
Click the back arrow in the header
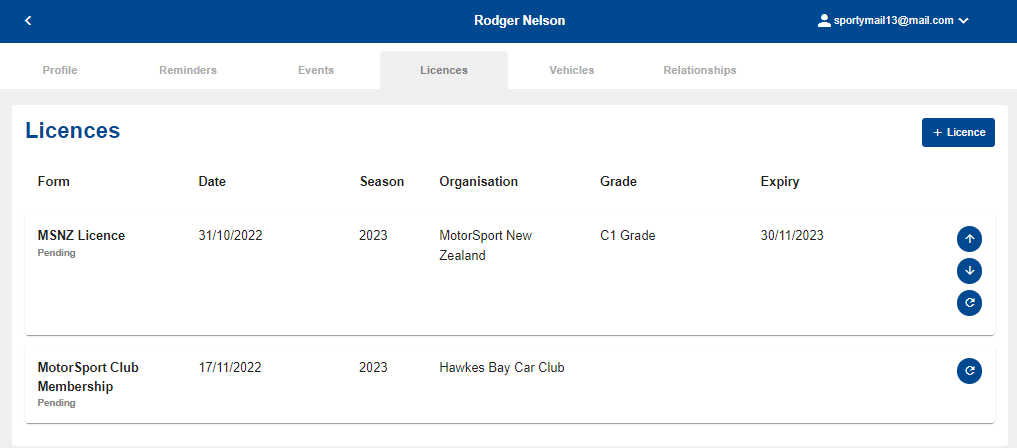pos(28,21)
